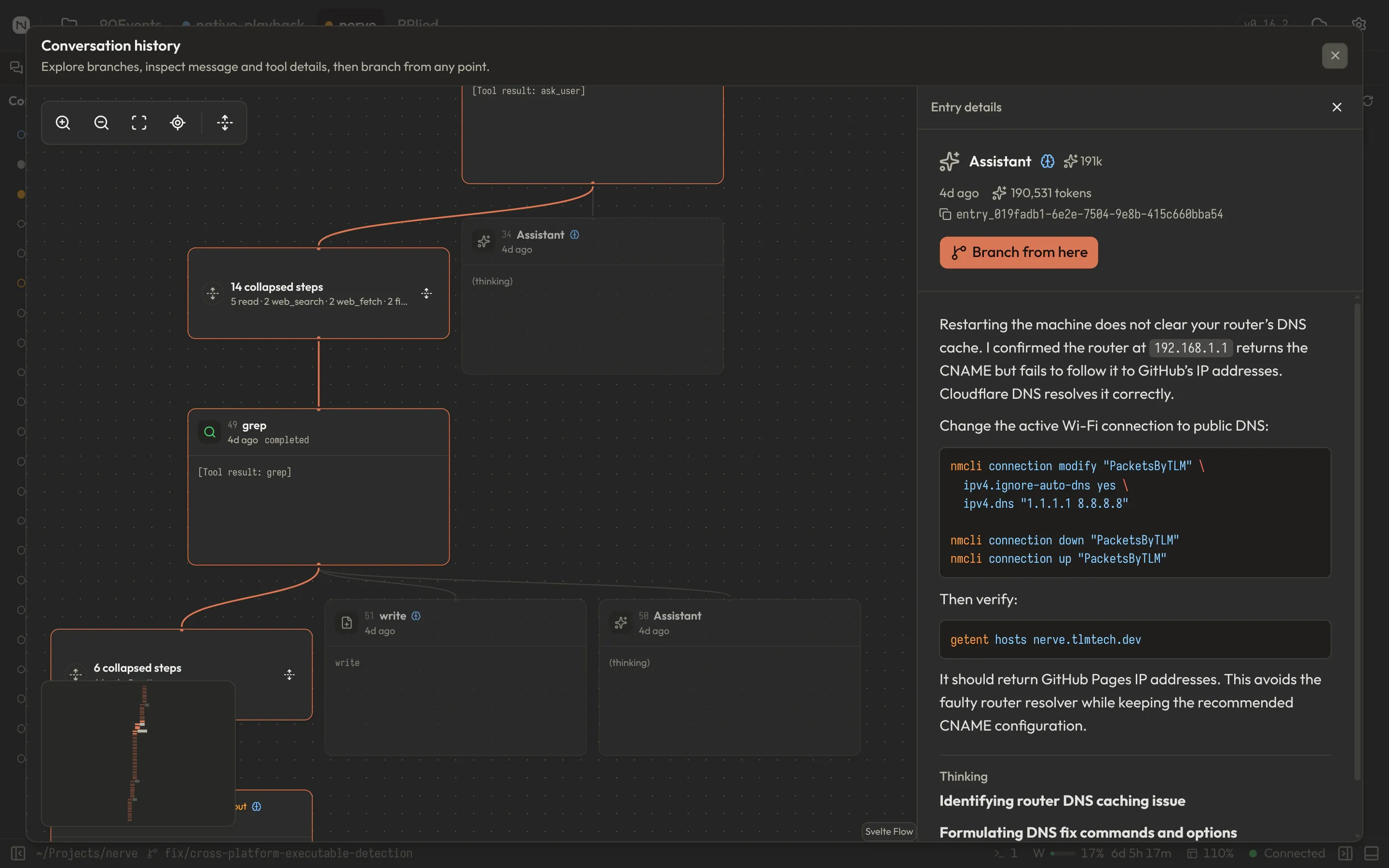Click brain icon on write 51 node

click(x=416, y=616)
